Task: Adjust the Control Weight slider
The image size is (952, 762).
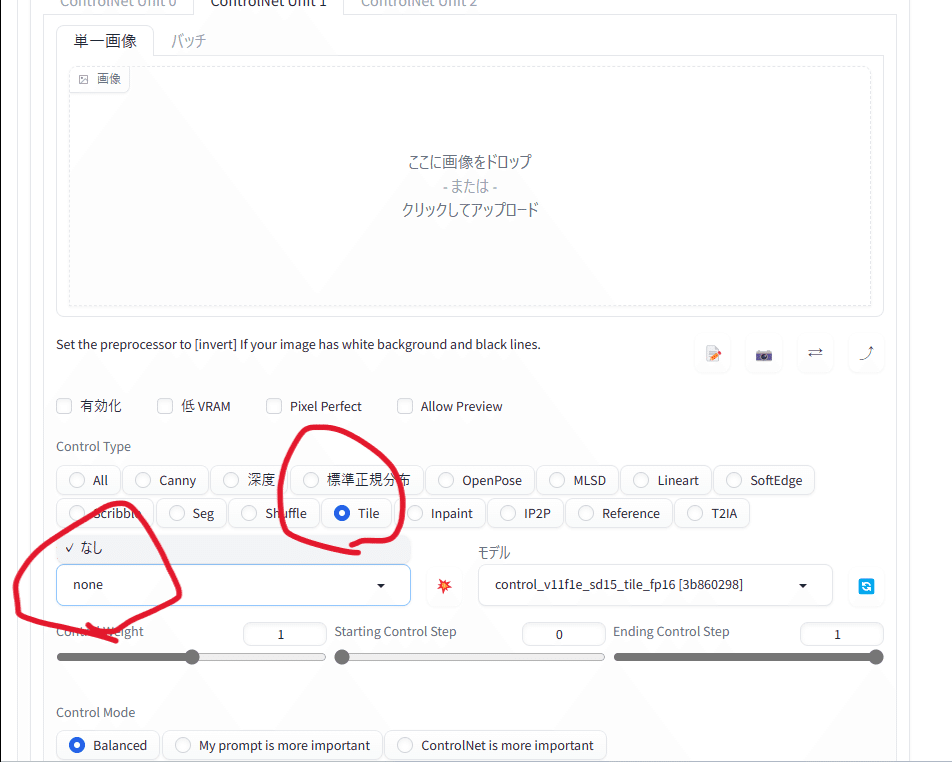Action: click(x=191, y=657)
